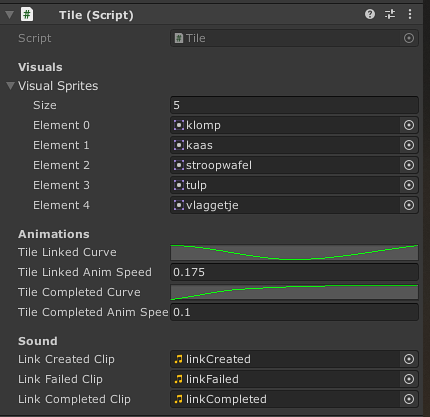Click object picker for vlaggetje sprite
The width and height of the screenshot is (430, 417).
tap(409, 205)
